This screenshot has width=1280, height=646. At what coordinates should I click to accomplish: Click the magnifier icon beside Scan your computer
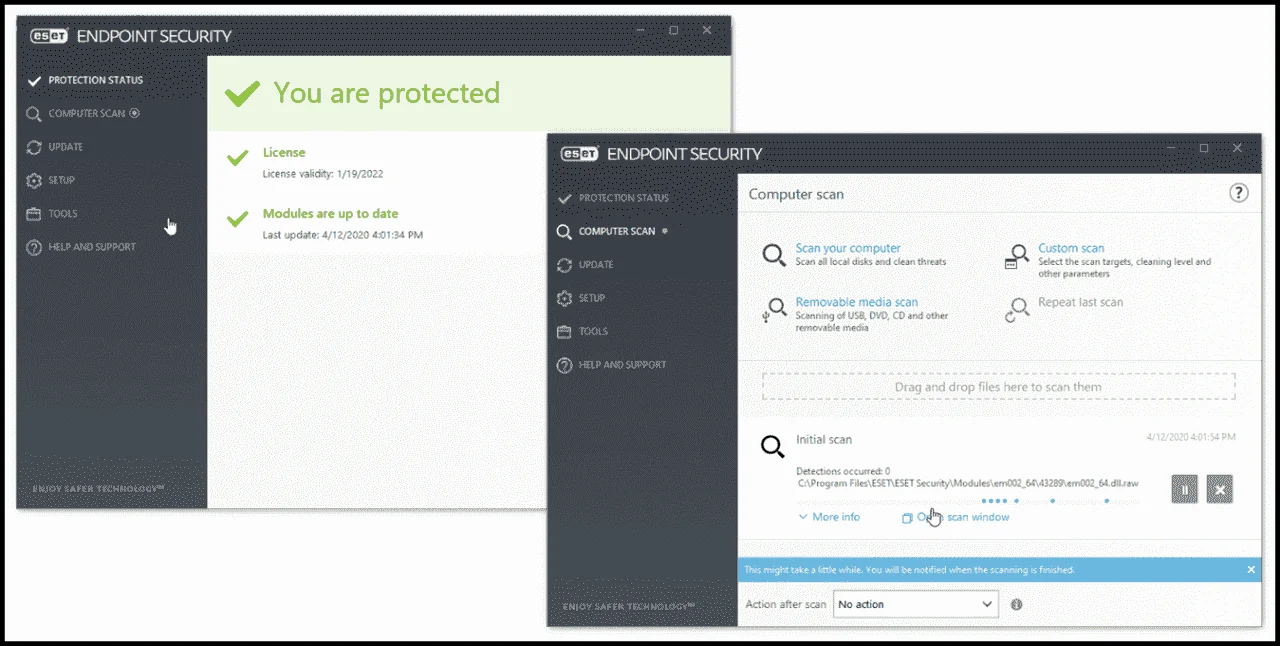pyautogui.click(x=774, y=256)
